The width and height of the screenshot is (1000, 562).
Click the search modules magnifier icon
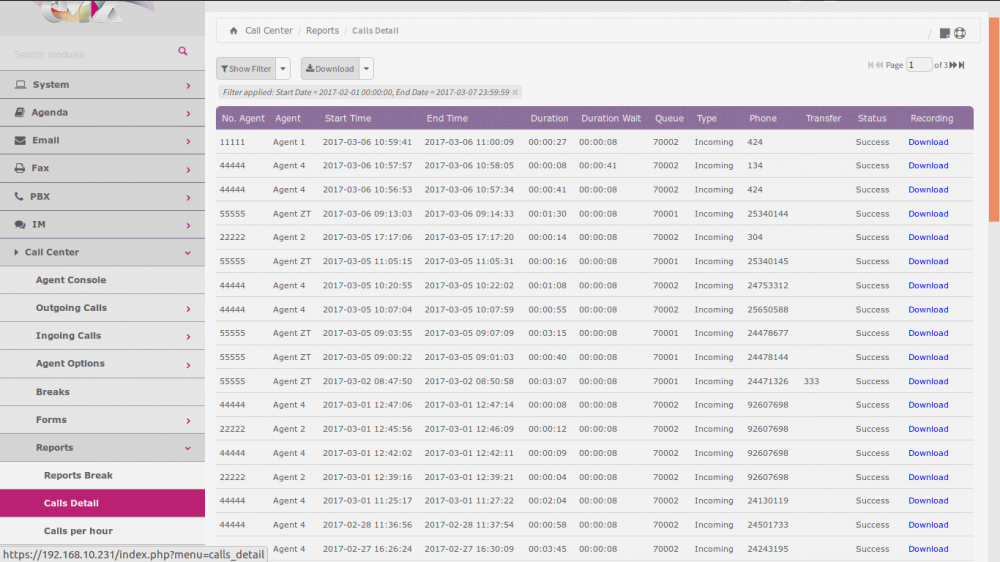[183, 51]
